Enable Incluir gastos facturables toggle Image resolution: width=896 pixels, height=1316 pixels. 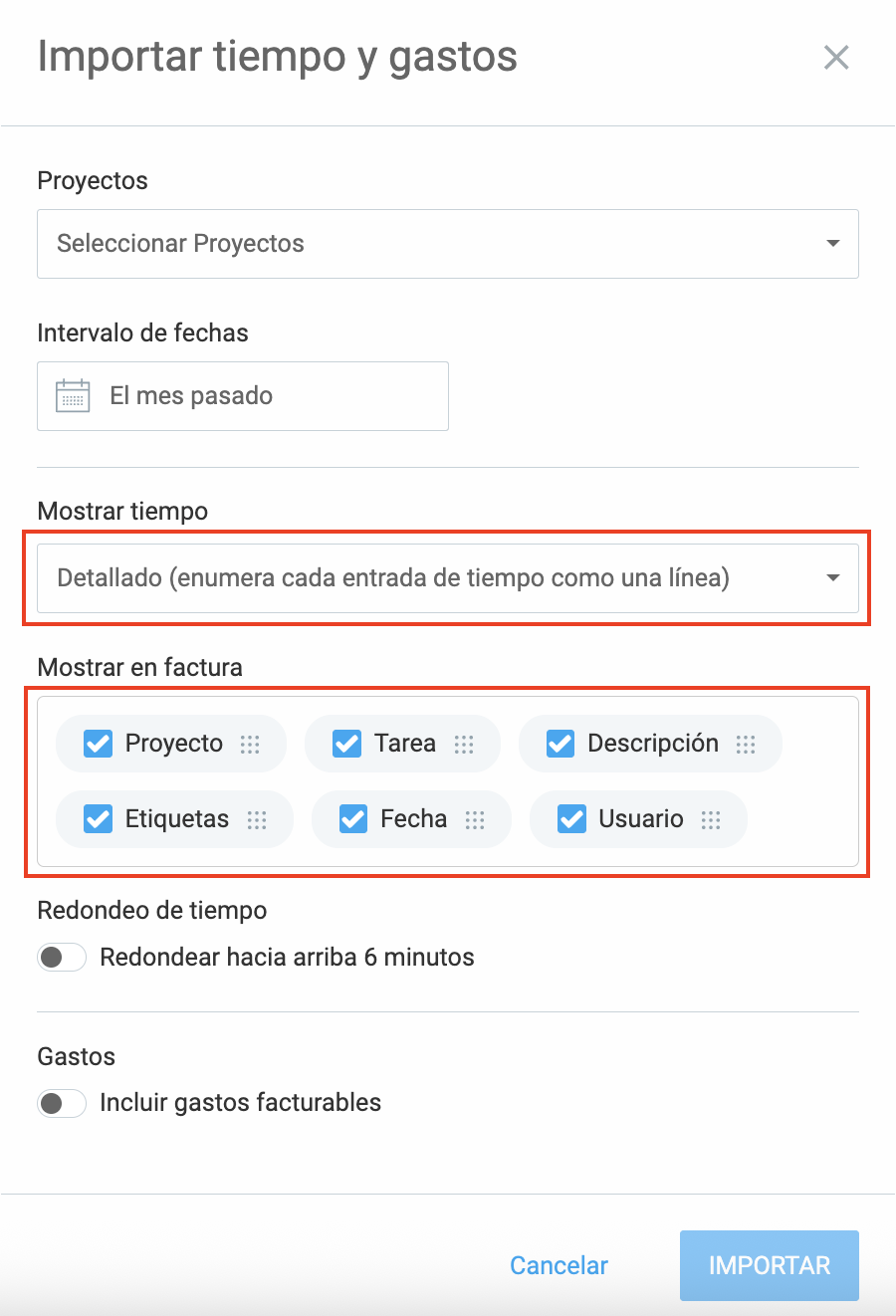62,1103
